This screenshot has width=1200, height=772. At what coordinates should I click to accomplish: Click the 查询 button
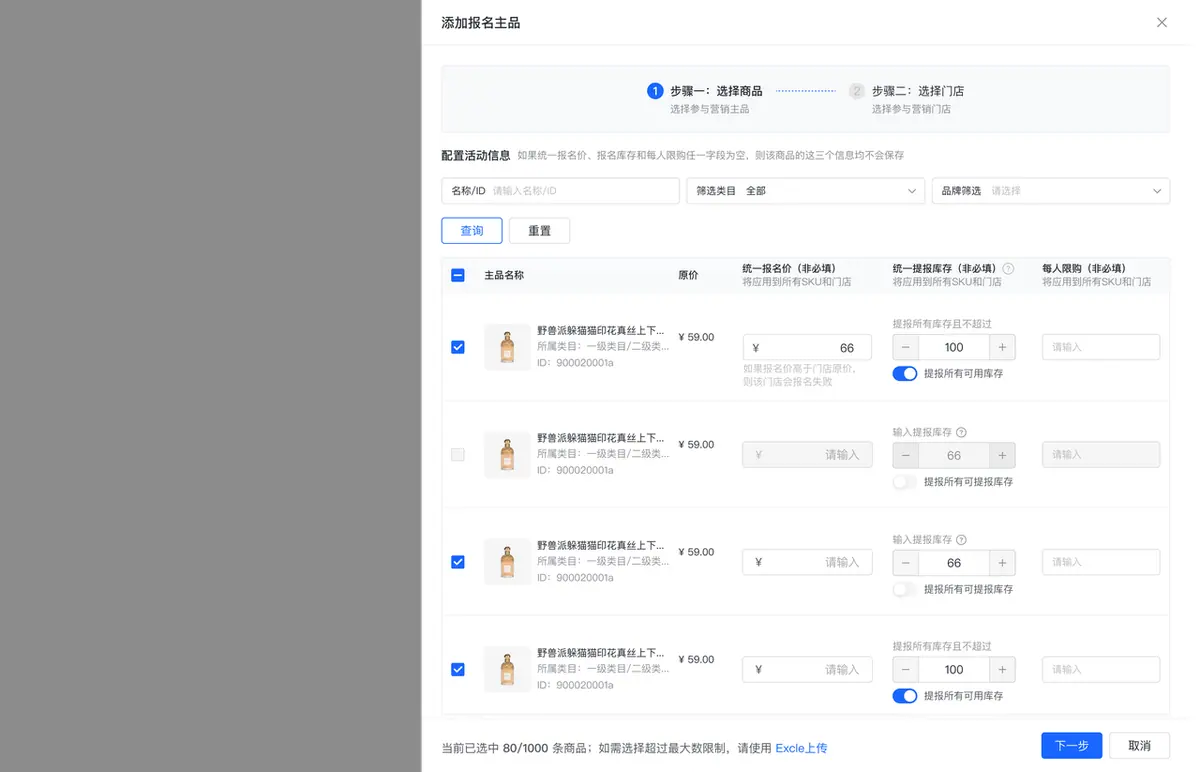472,231
